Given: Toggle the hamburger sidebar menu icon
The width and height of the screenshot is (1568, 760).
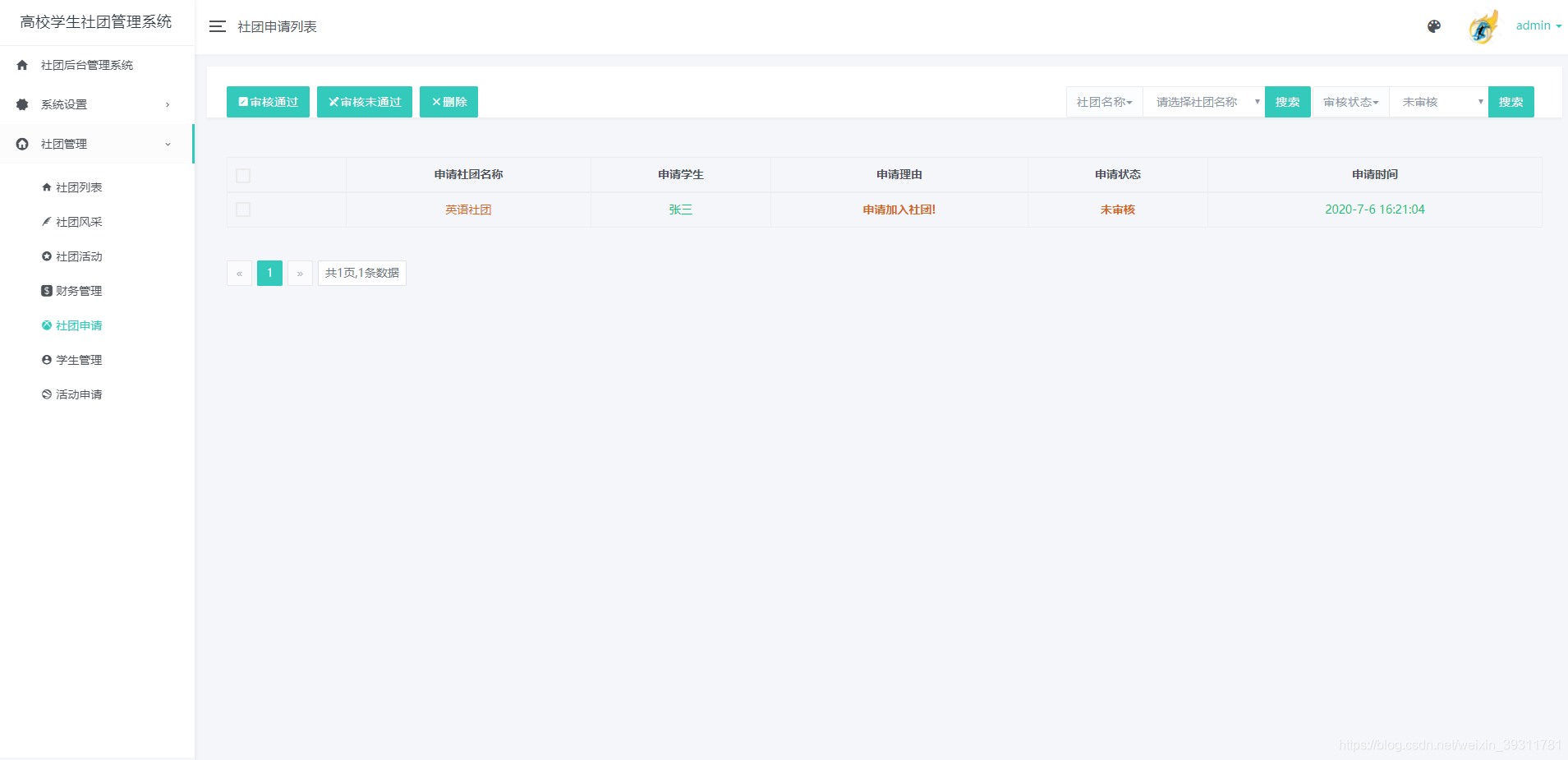Looking at the screenshot, I should [217, 26].
